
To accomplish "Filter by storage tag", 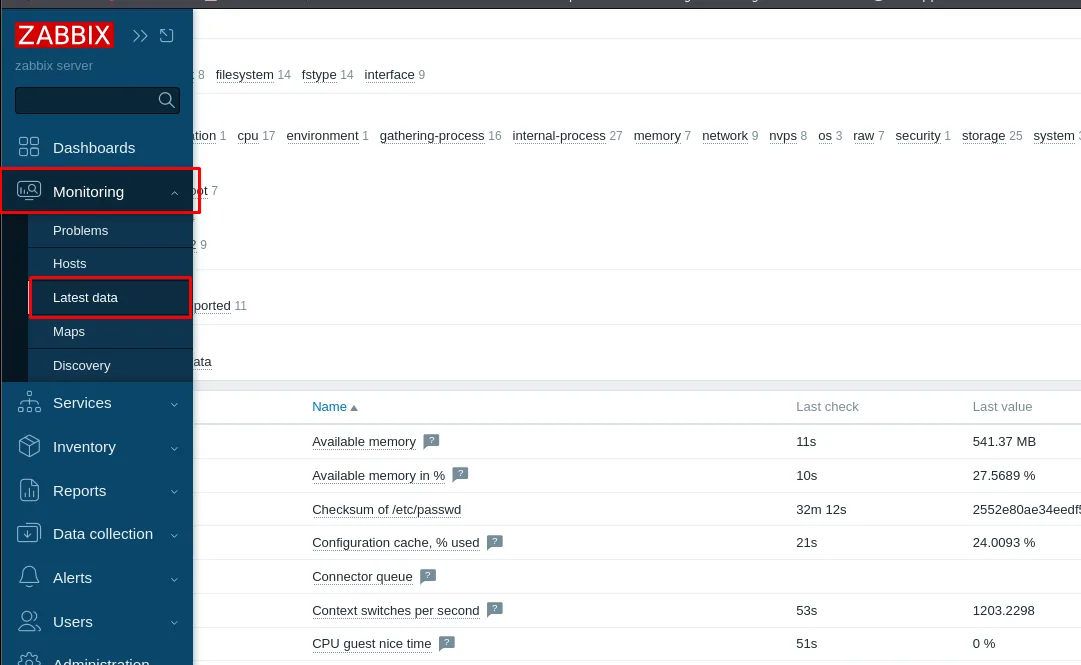I will [x=983, y=136].
